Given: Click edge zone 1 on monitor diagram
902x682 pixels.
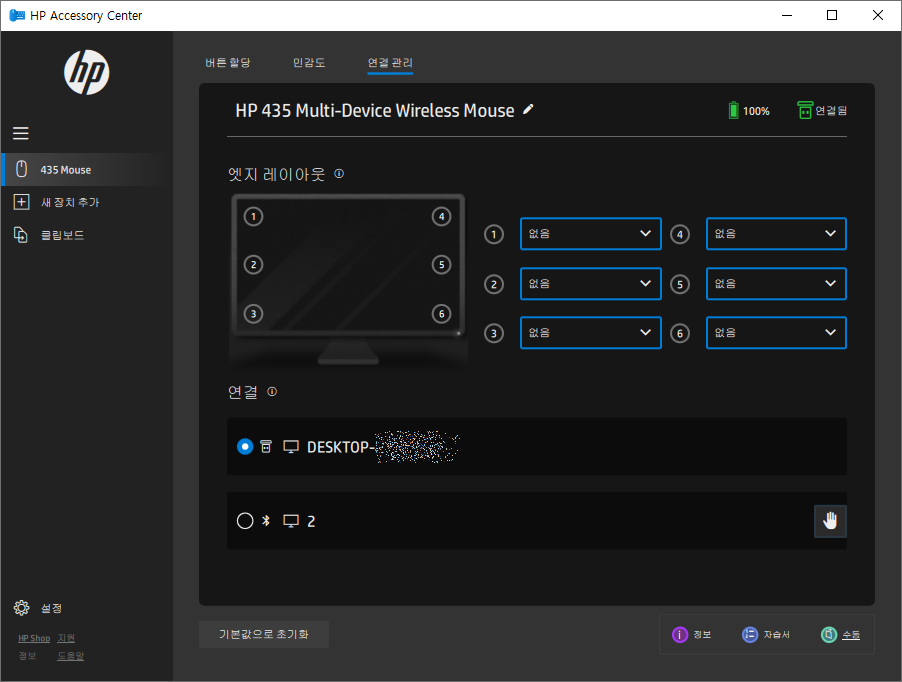Looking at the screenshot, I should [x=254, y=217].
